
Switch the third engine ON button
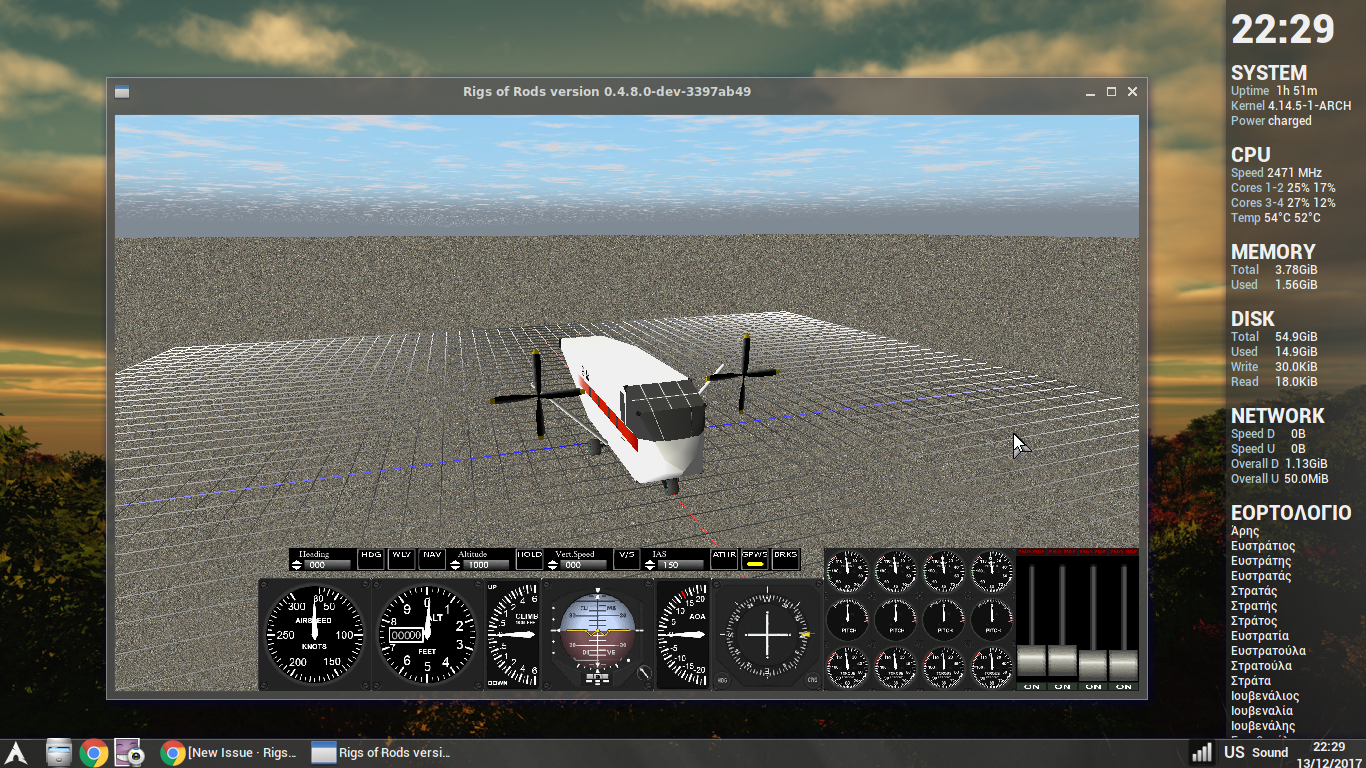pos(1093,686)
